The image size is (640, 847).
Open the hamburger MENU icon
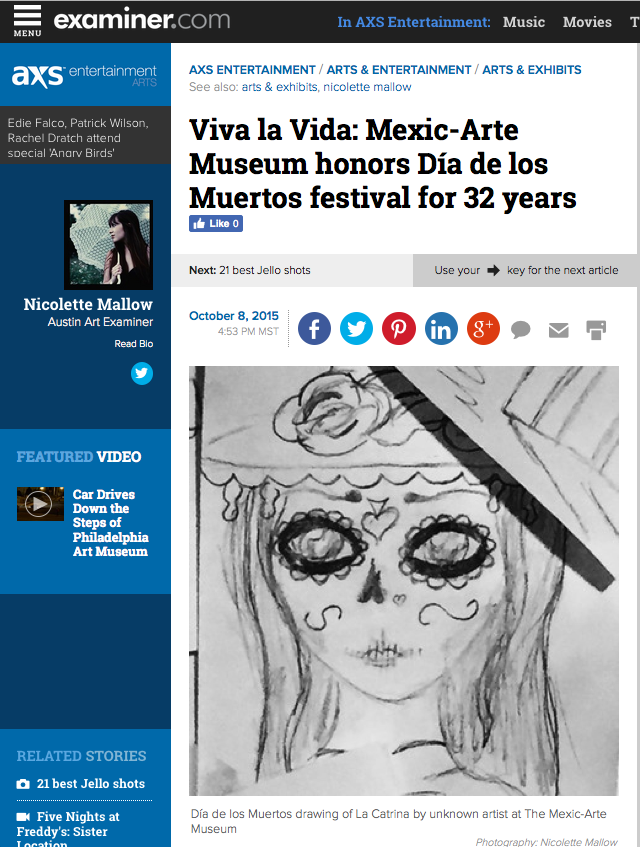[28, 21]
